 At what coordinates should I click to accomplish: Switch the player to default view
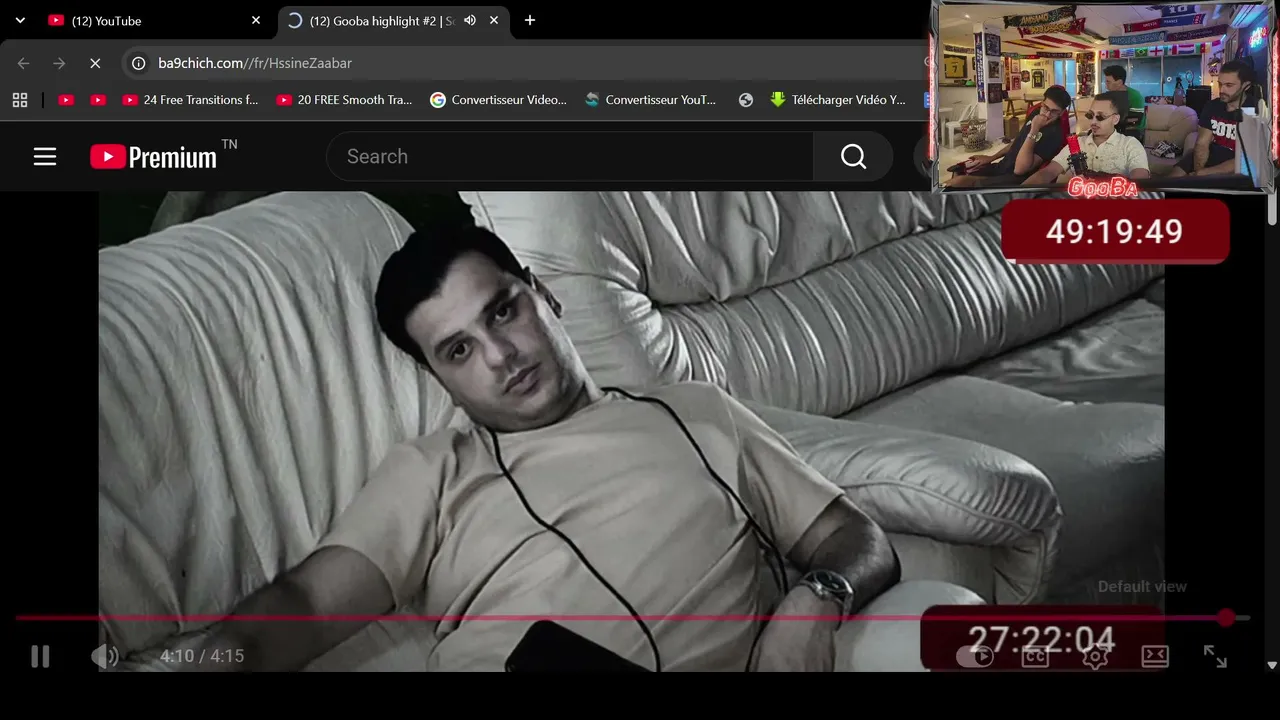pos(1155,656)
